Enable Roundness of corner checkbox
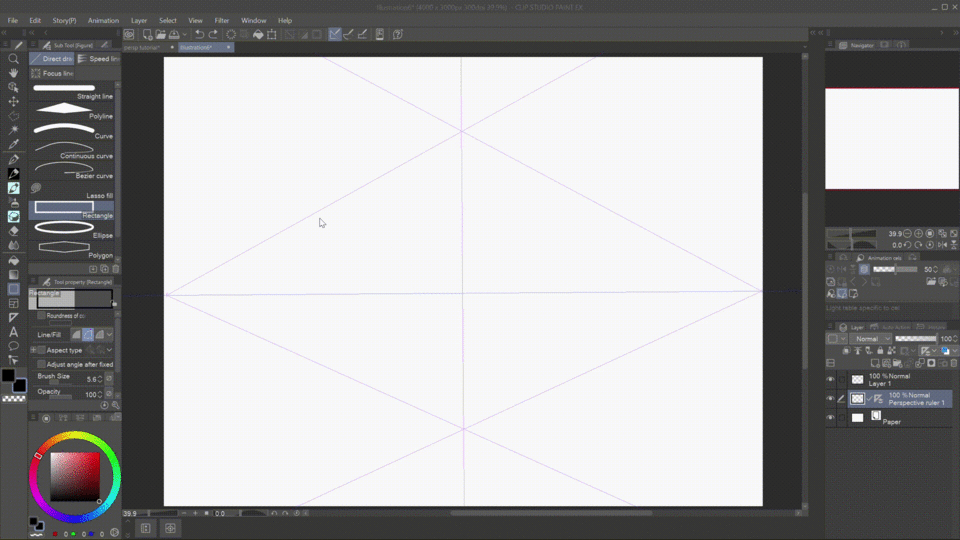 (41, 315)
